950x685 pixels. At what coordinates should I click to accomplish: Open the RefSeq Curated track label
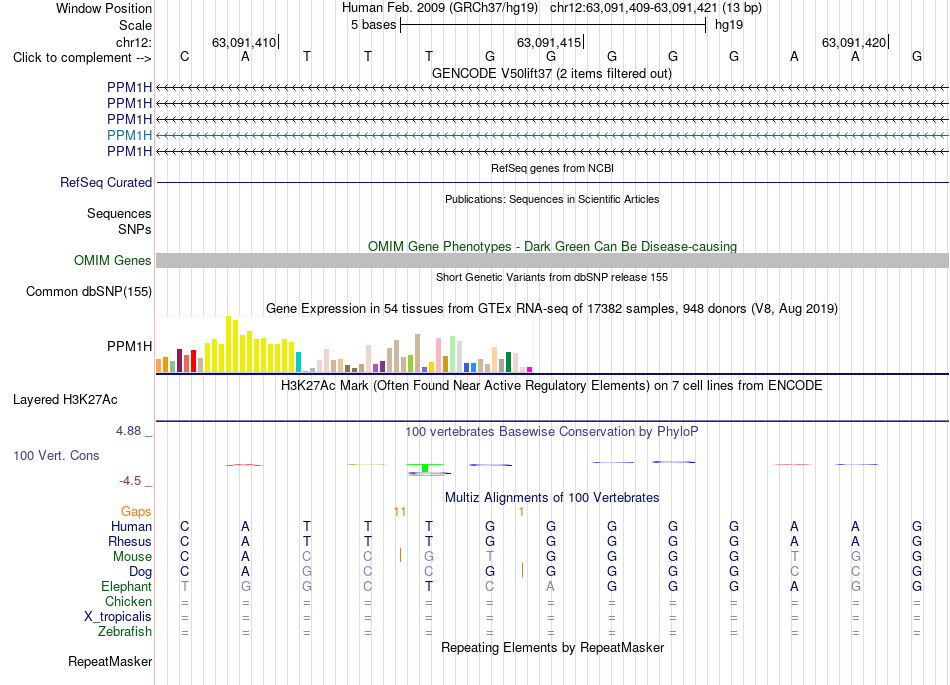(105, 182)
